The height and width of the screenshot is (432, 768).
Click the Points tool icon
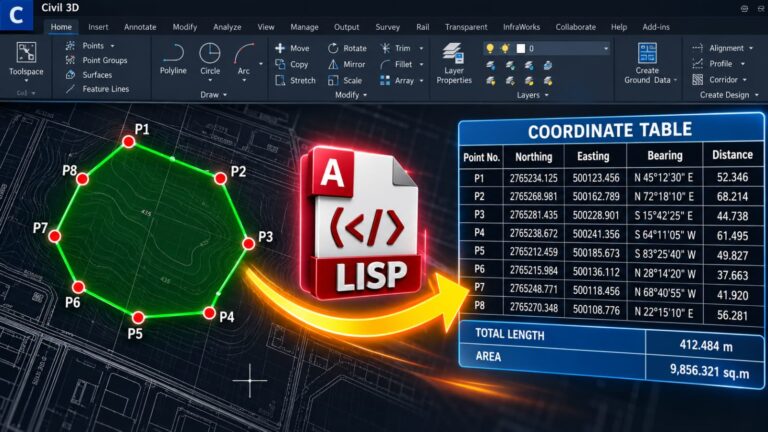pyautogui.click(x=71, y=46)
